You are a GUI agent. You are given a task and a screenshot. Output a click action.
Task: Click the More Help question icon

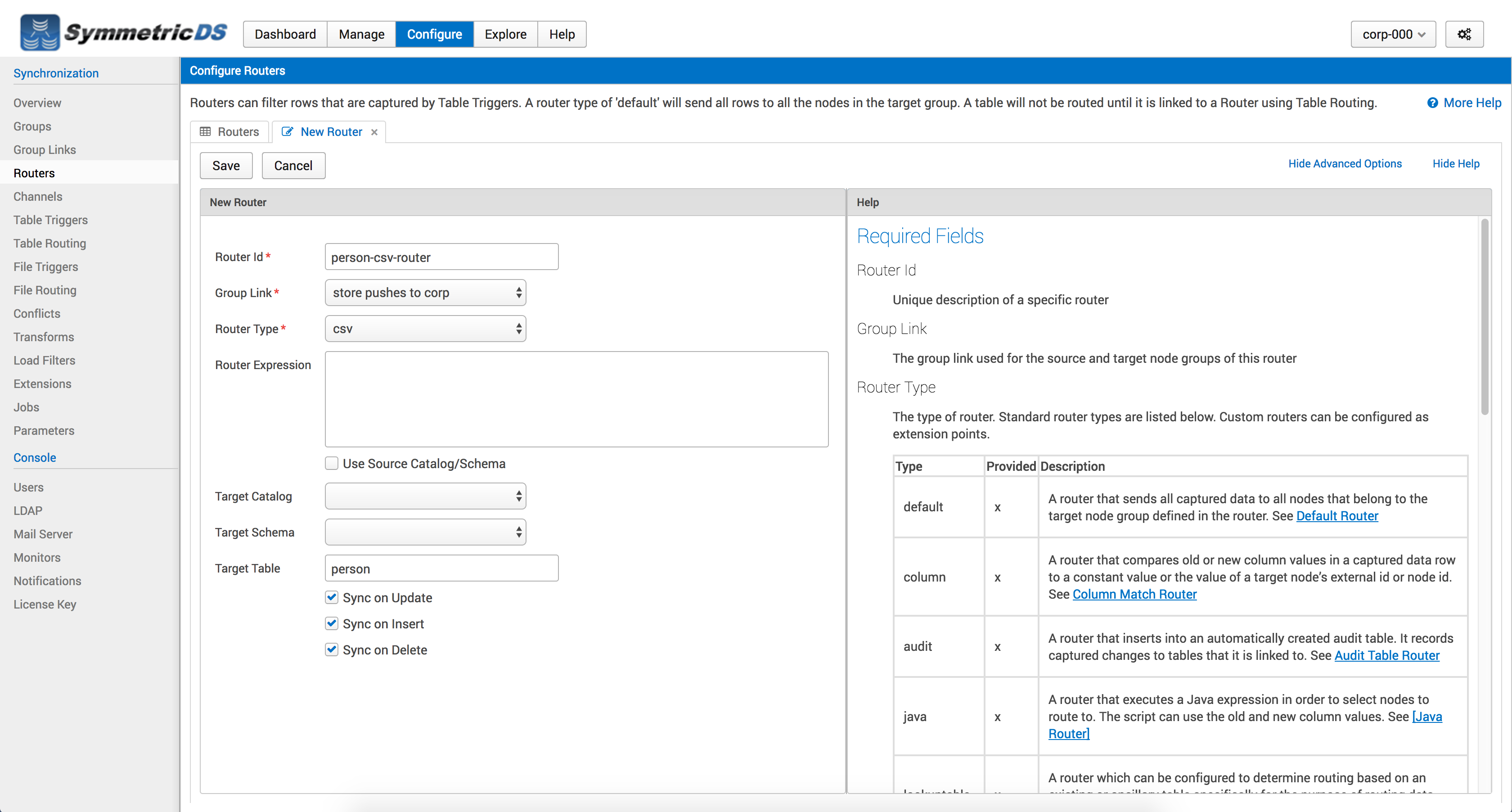(x=1432, y=103)
